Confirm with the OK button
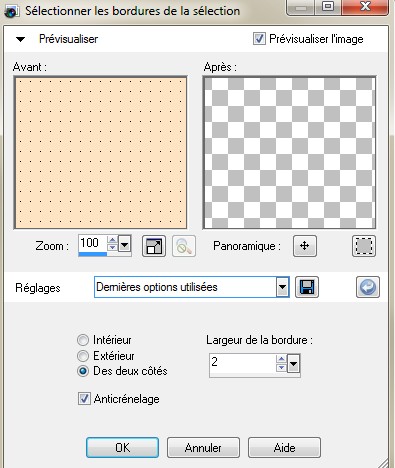Screen dimensions: 395x468 point(122,448)
